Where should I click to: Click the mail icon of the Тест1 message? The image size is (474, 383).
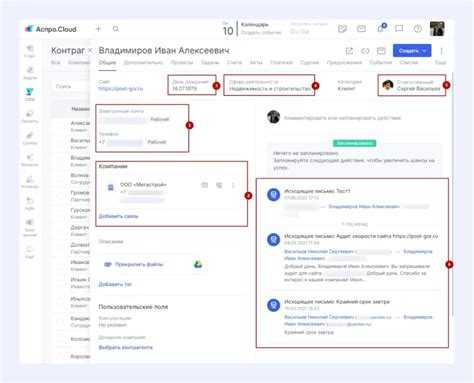[x=274, y=194]
